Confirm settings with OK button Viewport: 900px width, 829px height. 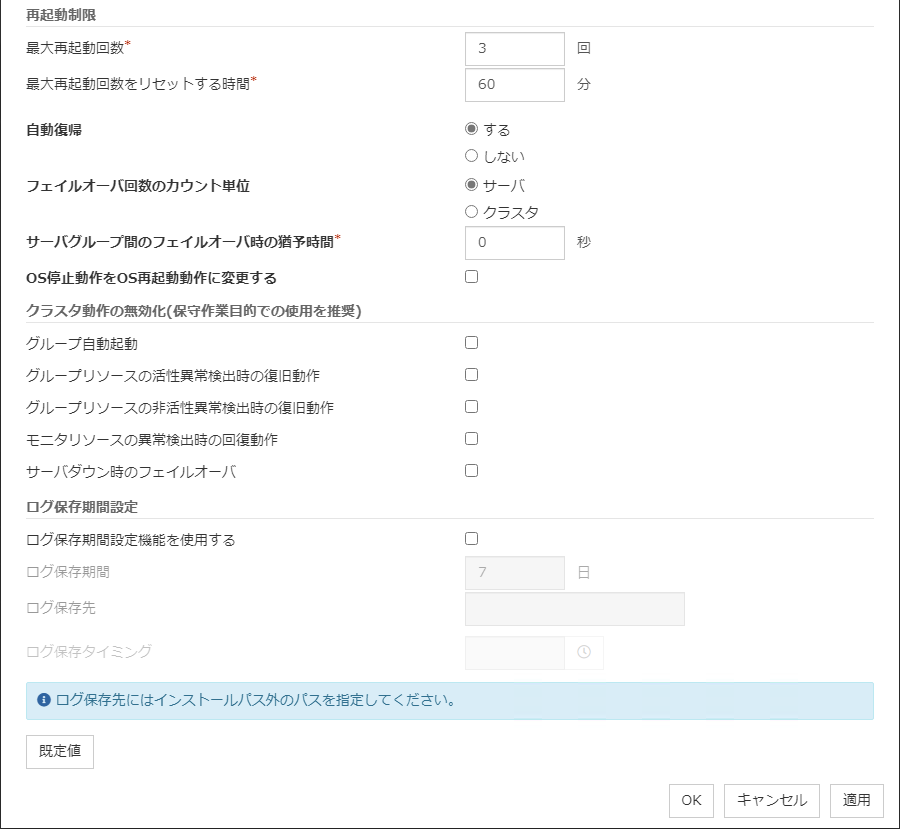[691, 800]
